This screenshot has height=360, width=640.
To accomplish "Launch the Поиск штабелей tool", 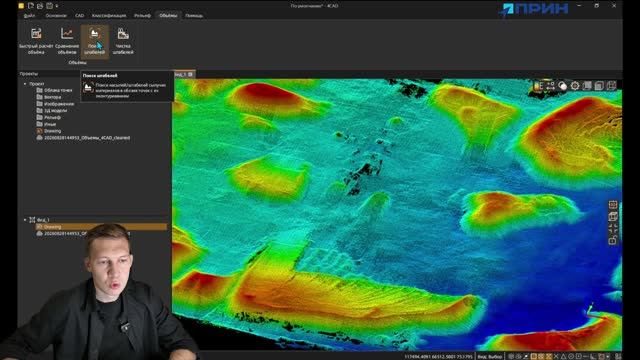I will coord(95,41).
